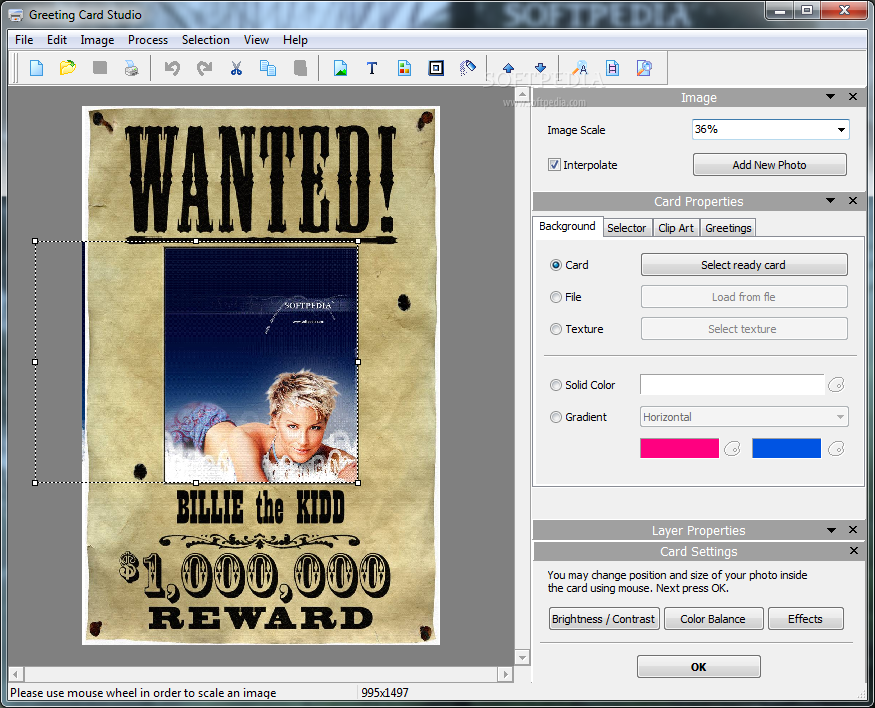Switch to the Background tab

[568, 226]
